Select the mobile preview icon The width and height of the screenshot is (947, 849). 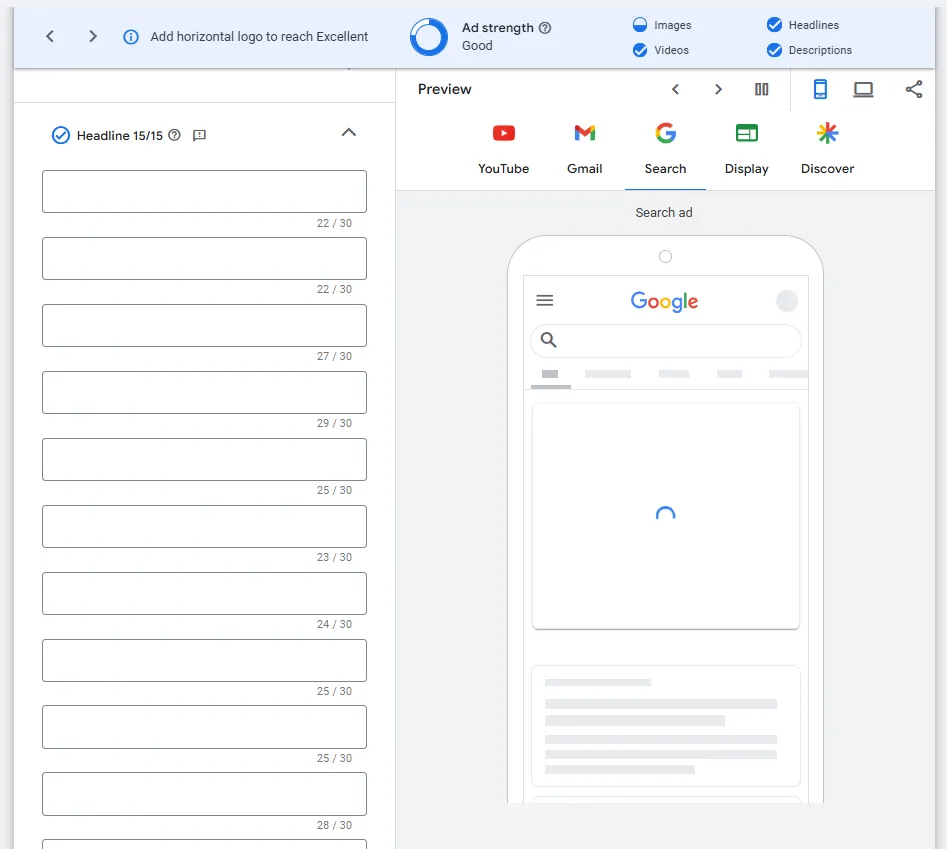[820, 89]
